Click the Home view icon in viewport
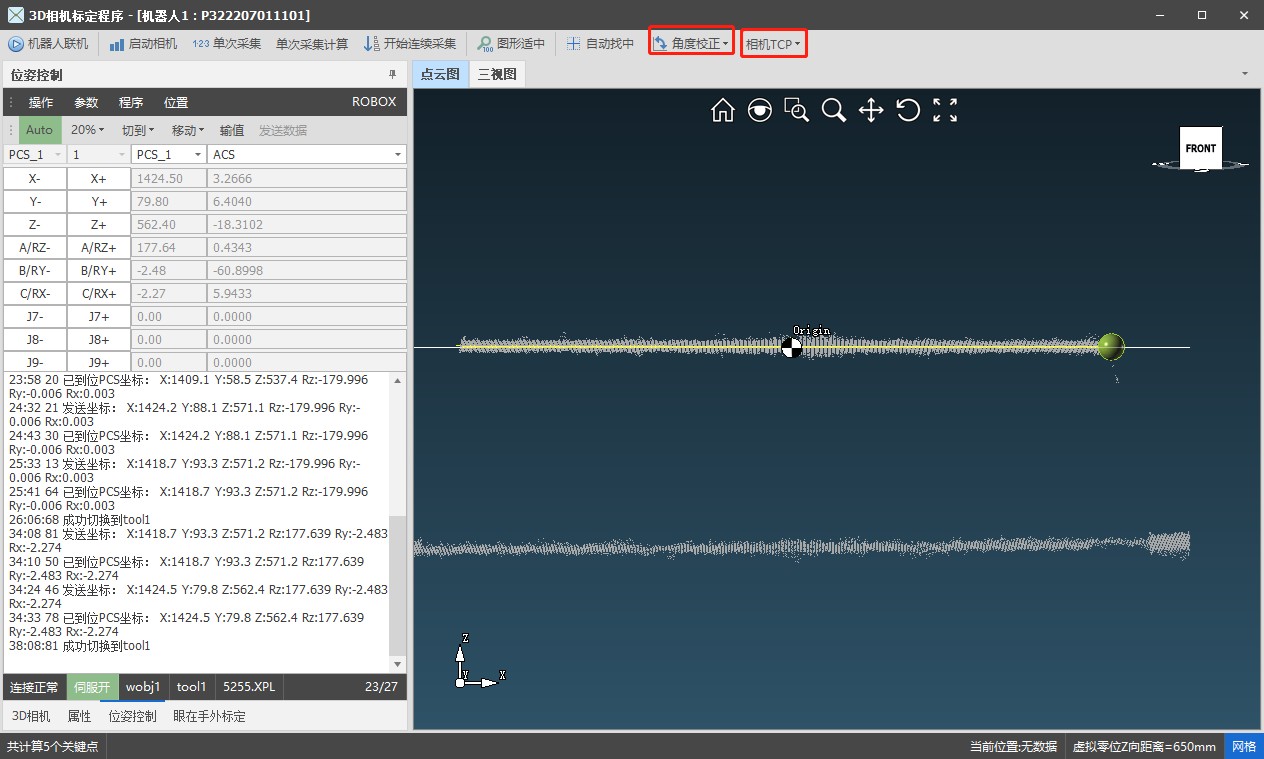1264x759 pixels. coord(722,110)
